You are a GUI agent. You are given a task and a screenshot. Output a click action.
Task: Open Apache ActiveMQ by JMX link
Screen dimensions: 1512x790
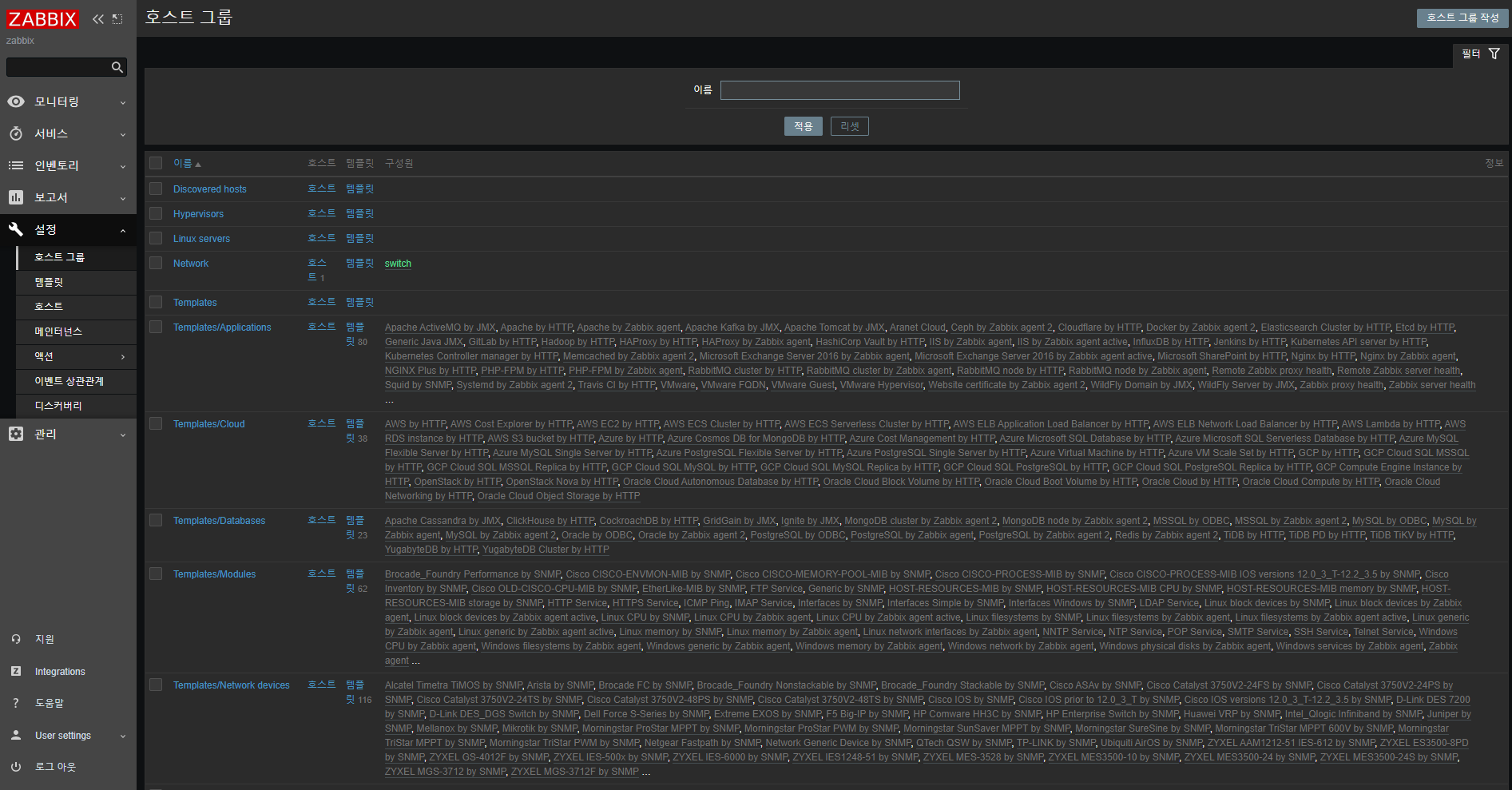(440, 328)
